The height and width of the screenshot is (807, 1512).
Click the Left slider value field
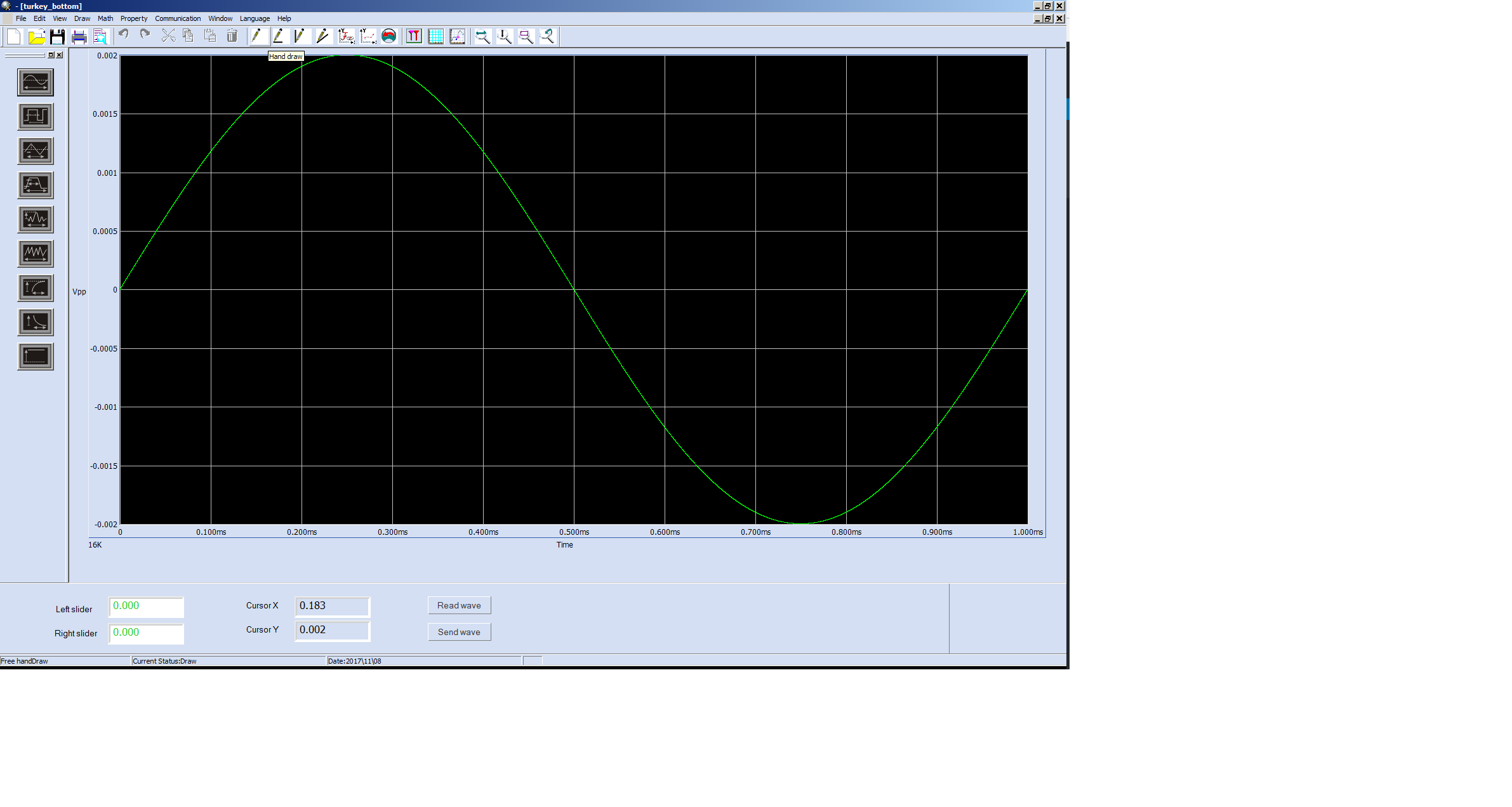point(146,607)
